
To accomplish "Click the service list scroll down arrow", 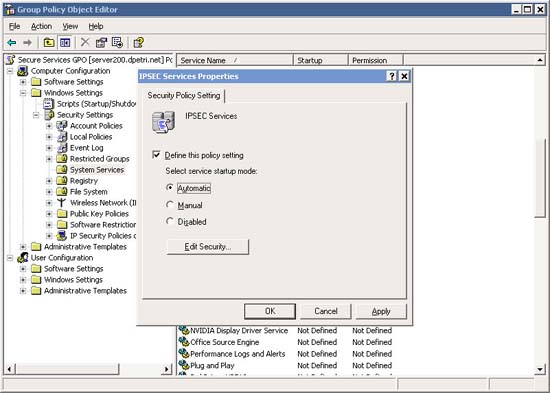I will point(540,369).
